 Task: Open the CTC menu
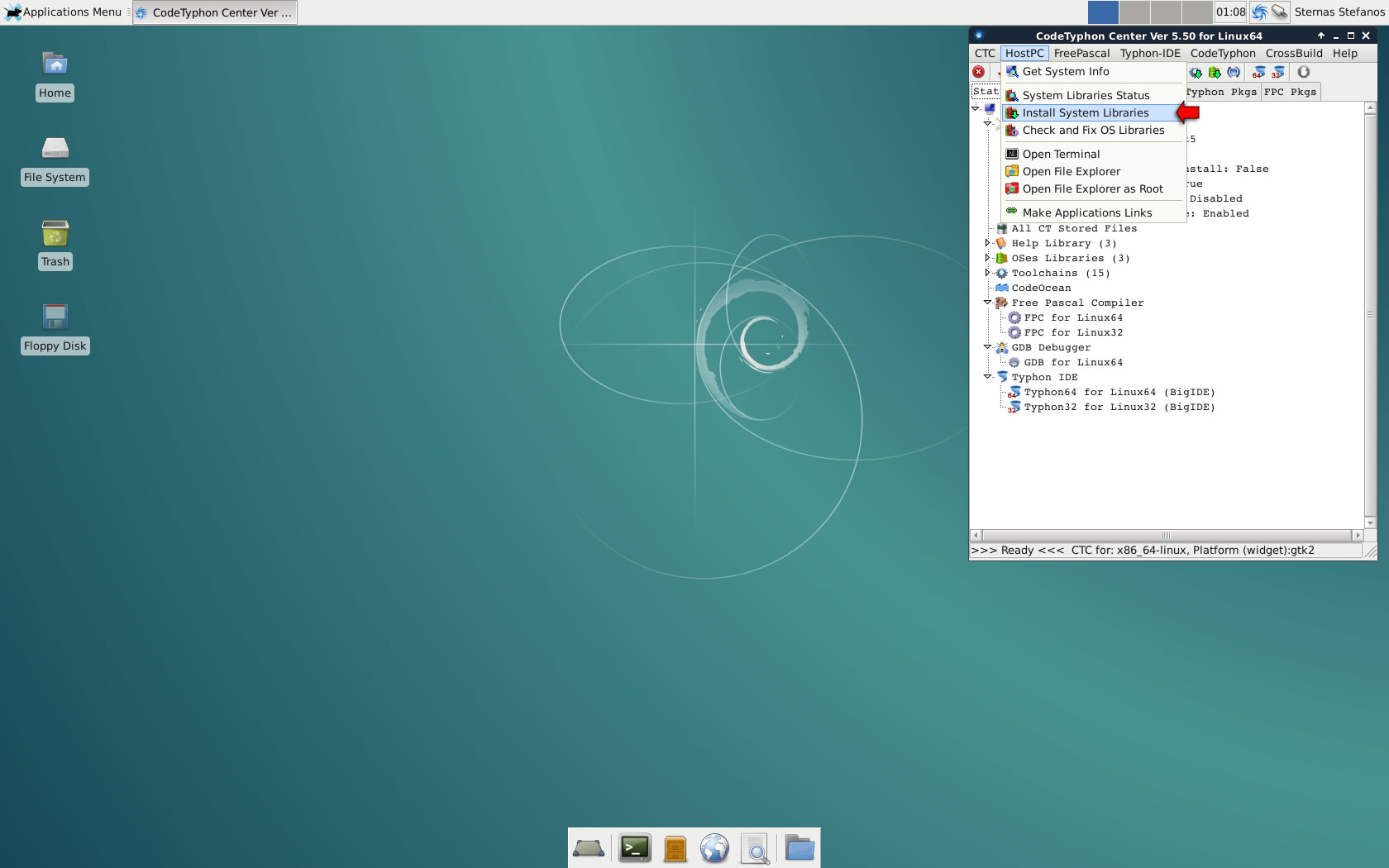coord(985,53)
